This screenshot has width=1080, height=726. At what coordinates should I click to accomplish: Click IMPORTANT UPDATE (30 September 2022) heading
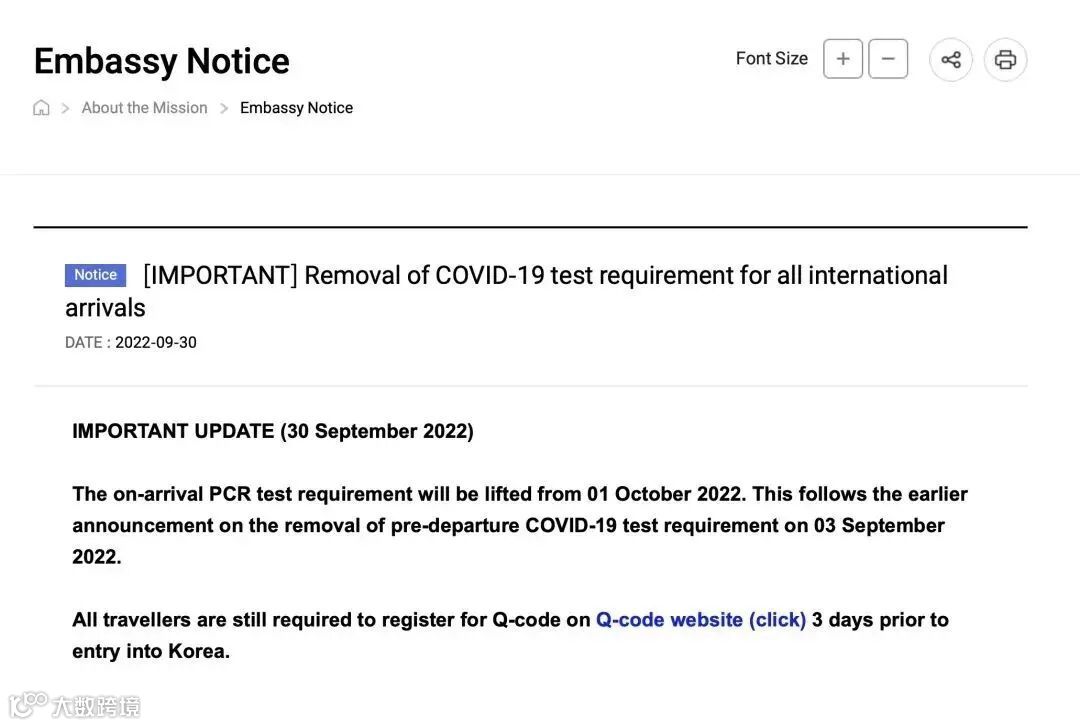coord(273,431)
